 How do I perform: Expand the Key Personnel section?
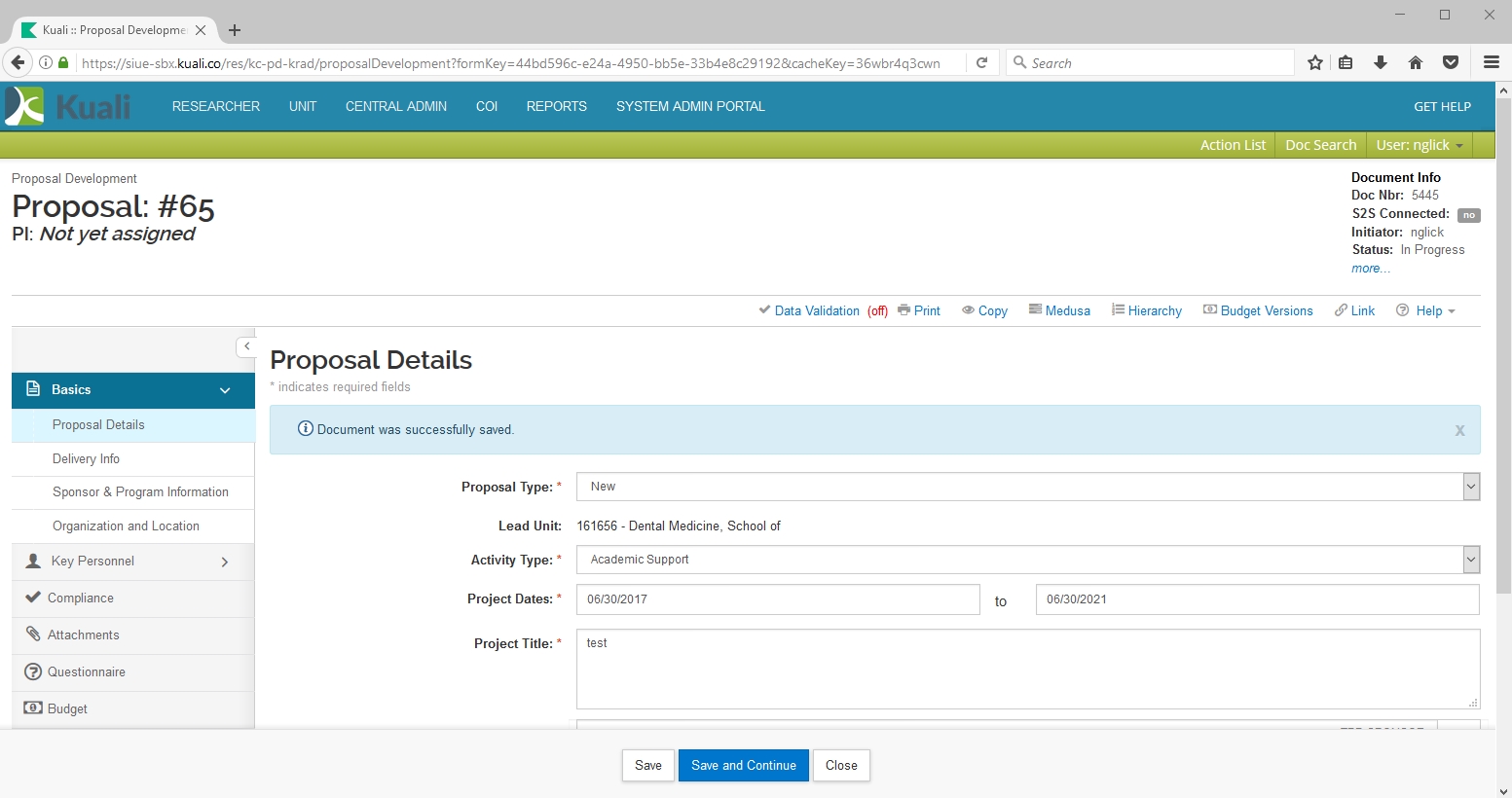coord(224,562)
